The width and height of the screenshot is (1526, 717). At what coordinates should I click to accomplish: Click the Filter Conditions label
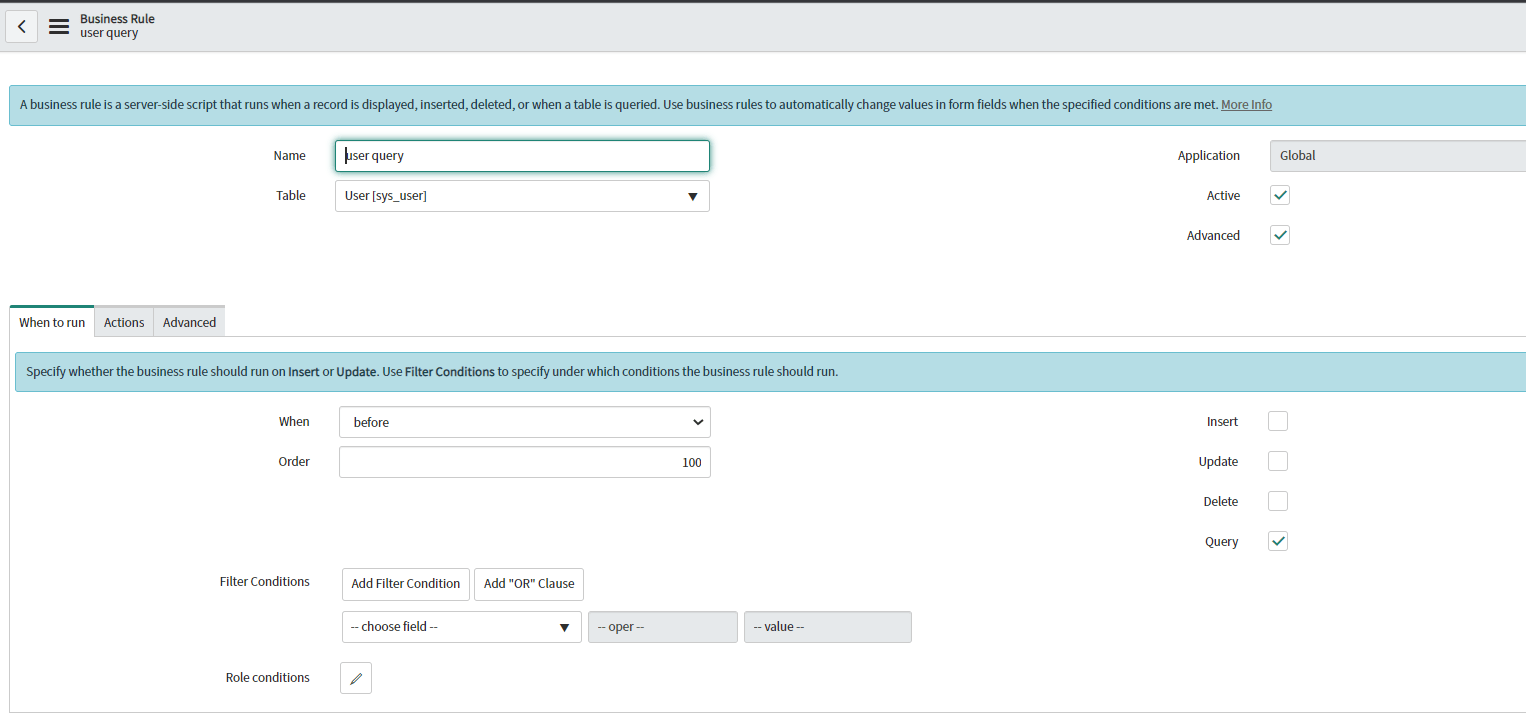(x=265, y=582)
